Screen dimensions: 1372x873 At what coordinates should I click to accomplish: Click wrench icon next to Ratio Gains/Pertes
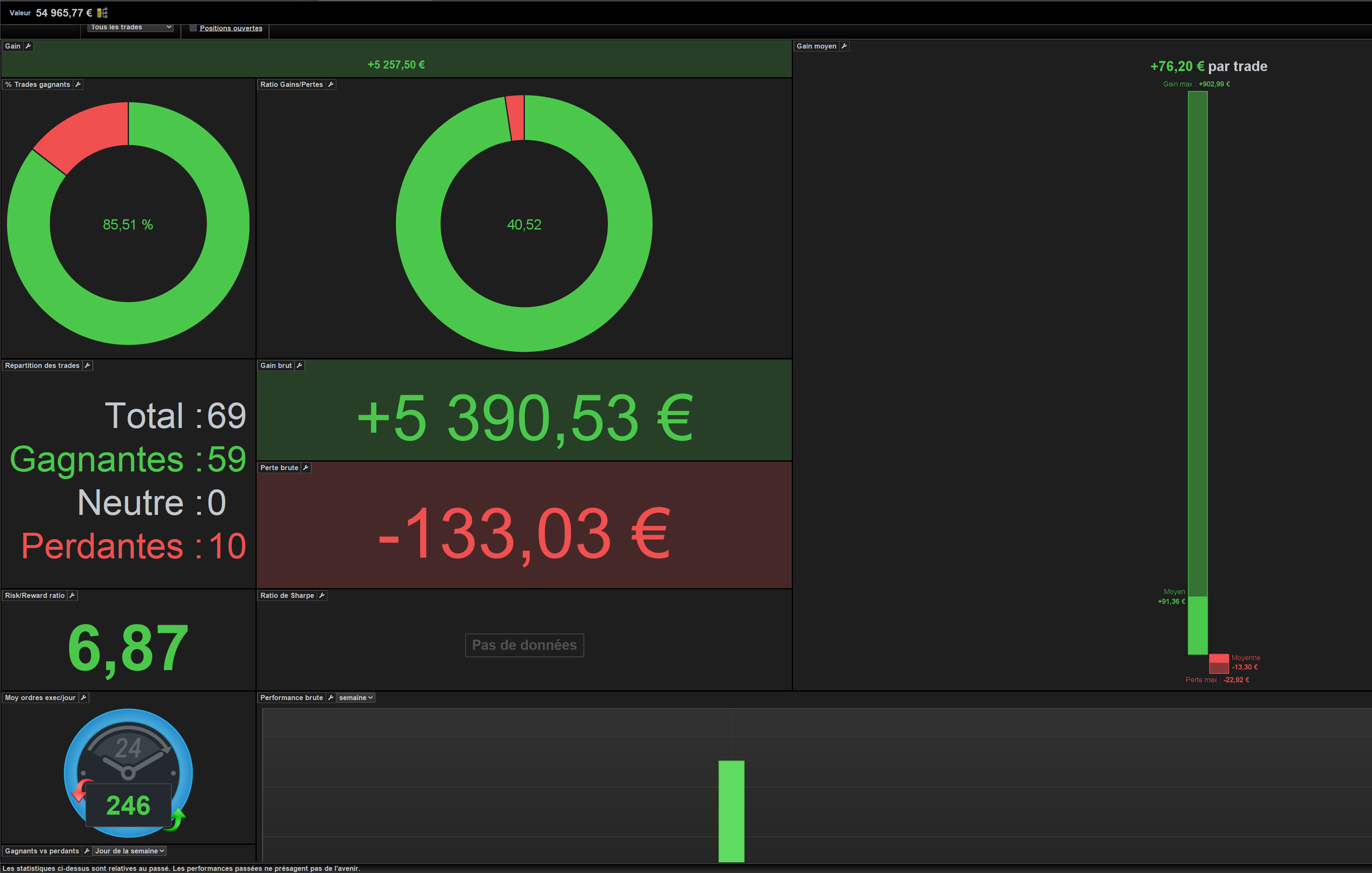tap(330, 84)
